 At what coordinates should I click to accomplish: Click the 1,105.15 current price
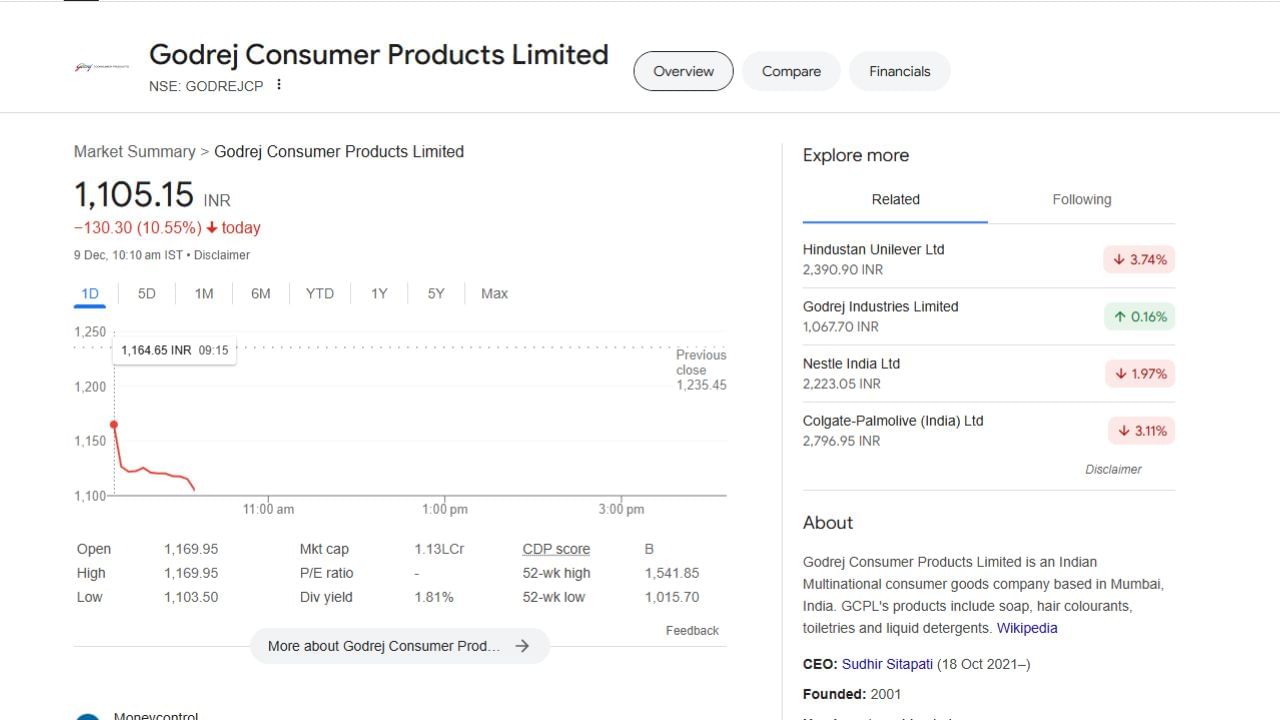point(134,195)
